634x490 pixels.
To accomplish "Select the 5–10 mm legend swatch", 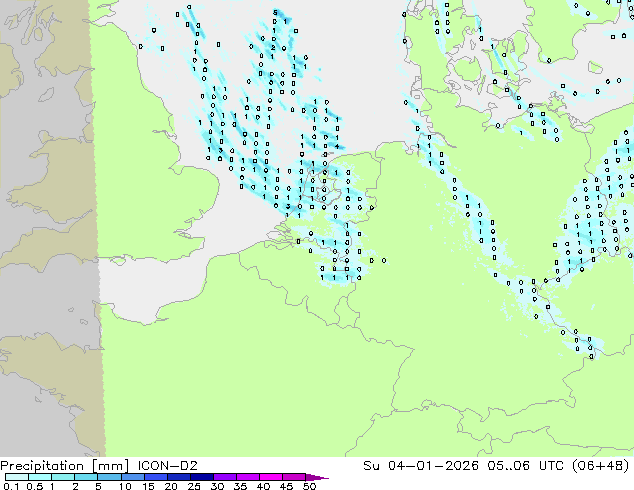I will (x=109, y=477).
